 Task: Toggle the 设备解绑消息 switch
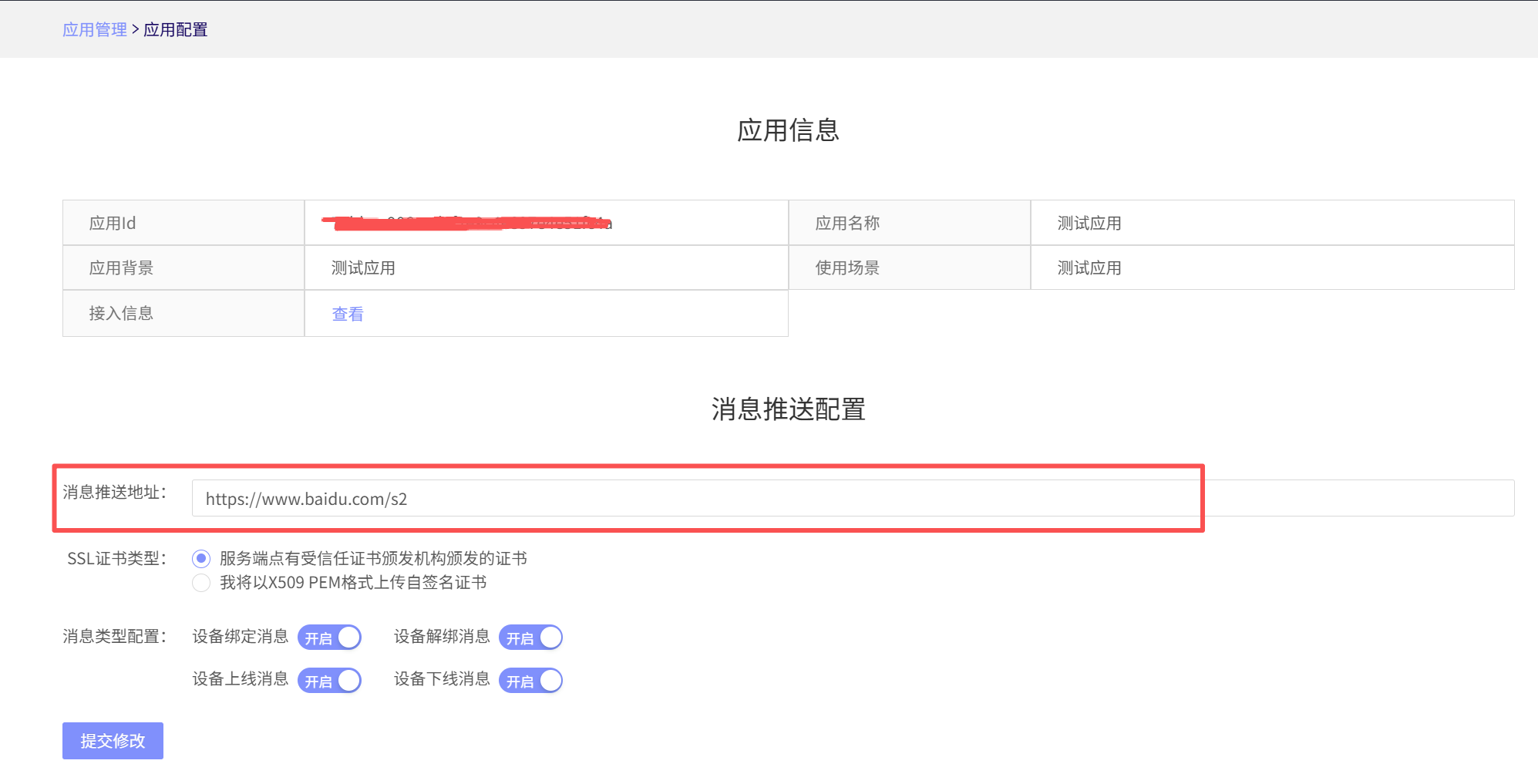(x=530, y=638)
